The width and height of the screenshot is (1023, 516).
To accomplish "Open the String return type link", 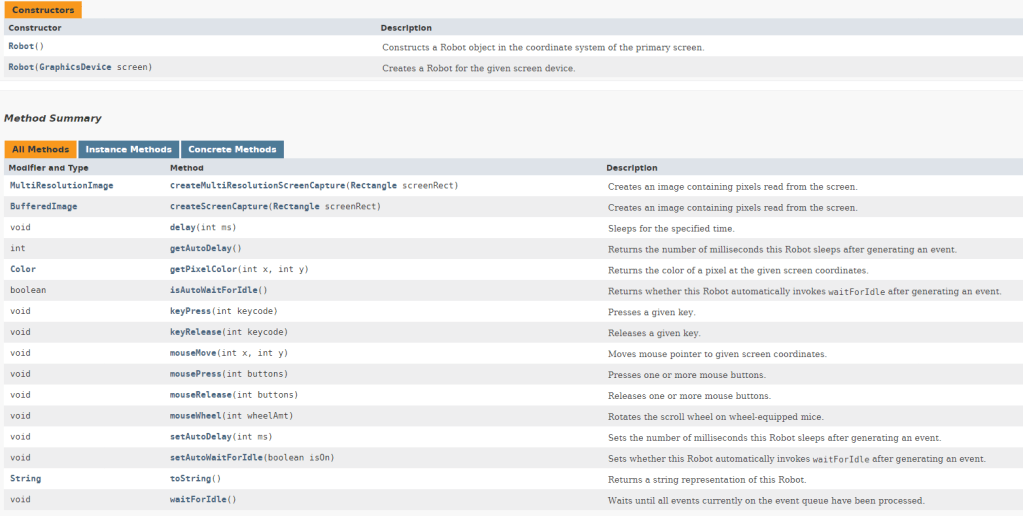I will [25, 479].
